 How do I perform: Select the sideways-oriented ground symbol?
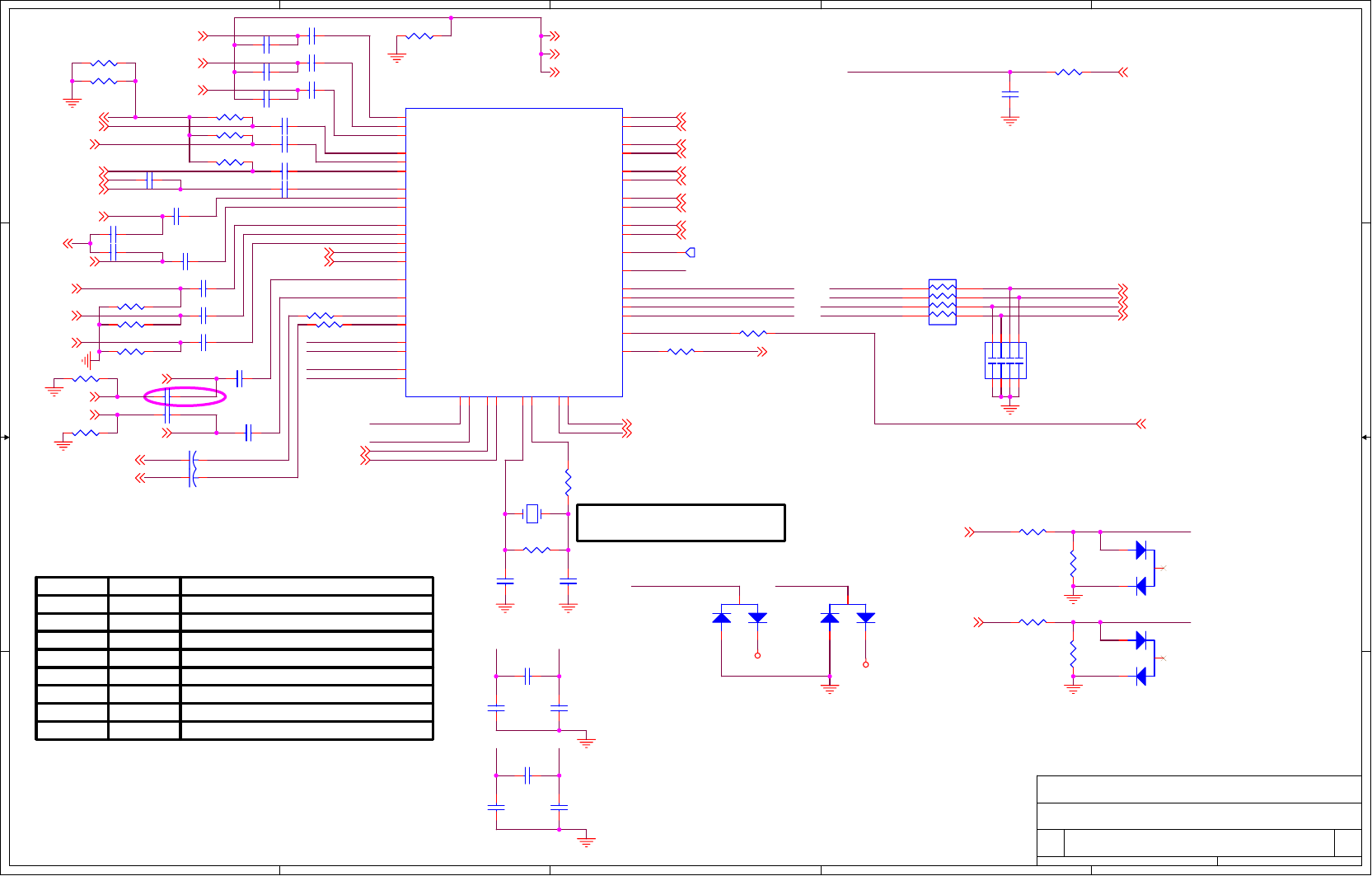[87, 360]
